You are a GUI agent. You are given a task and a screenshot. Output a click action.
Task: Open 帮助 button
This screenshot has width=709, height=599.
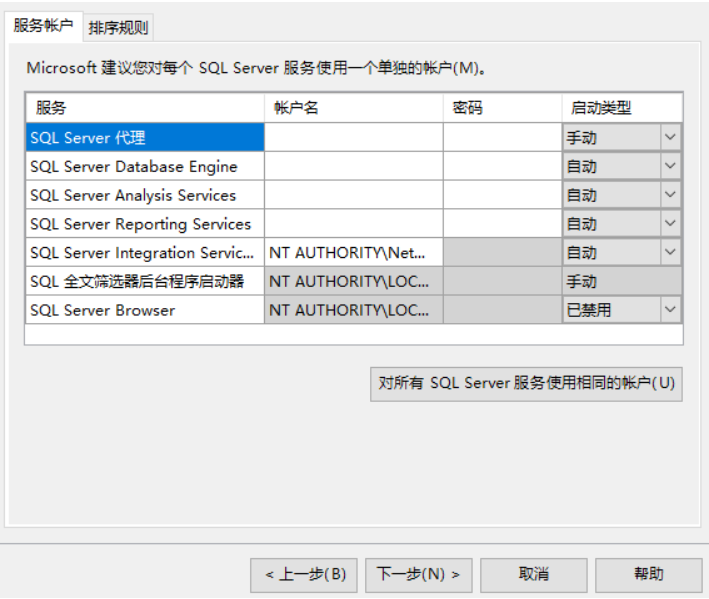point(648,575)
